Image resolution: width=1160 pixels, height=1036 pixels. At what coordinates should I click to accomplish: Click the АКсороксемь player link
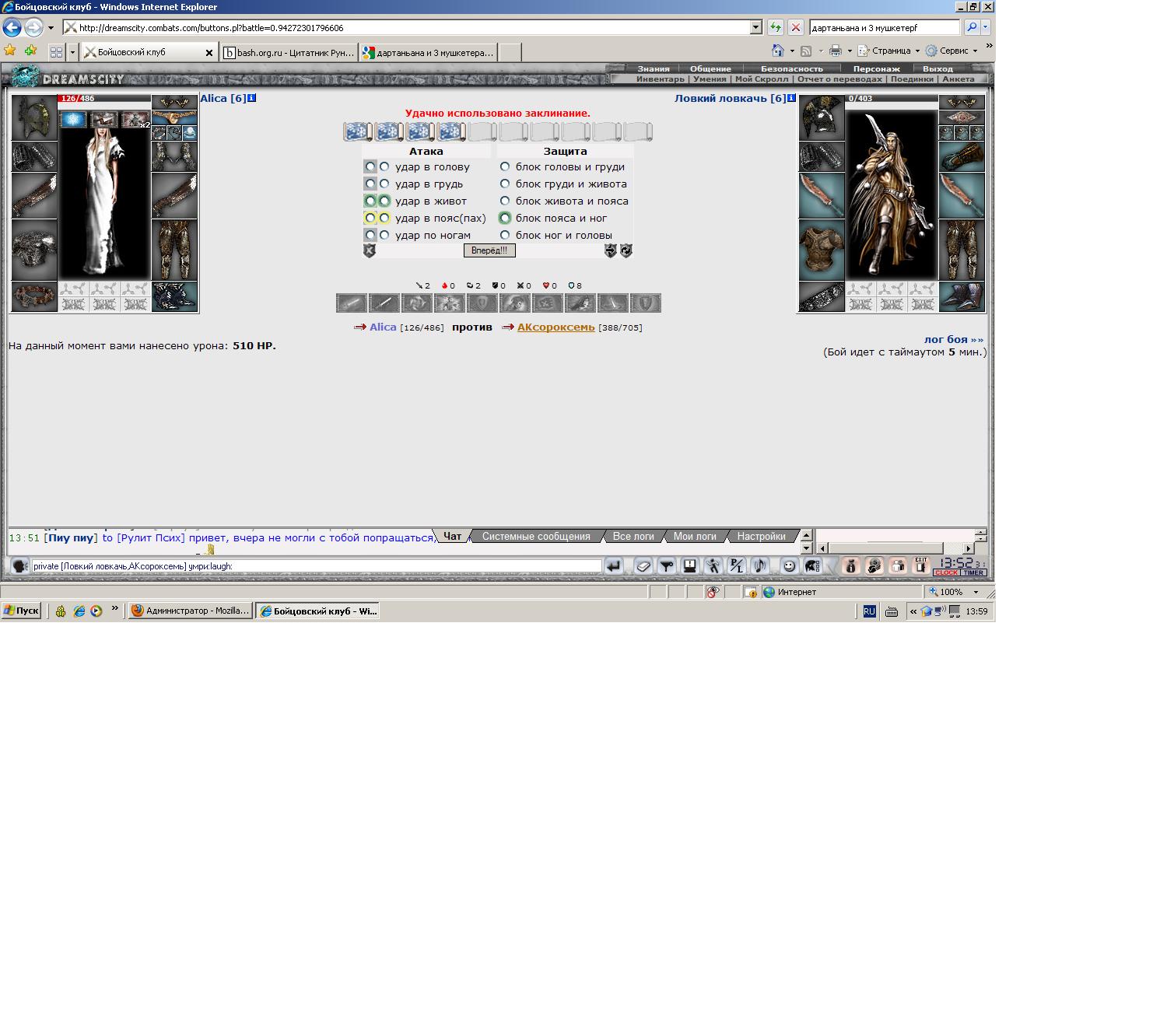(x=555, y=327)
